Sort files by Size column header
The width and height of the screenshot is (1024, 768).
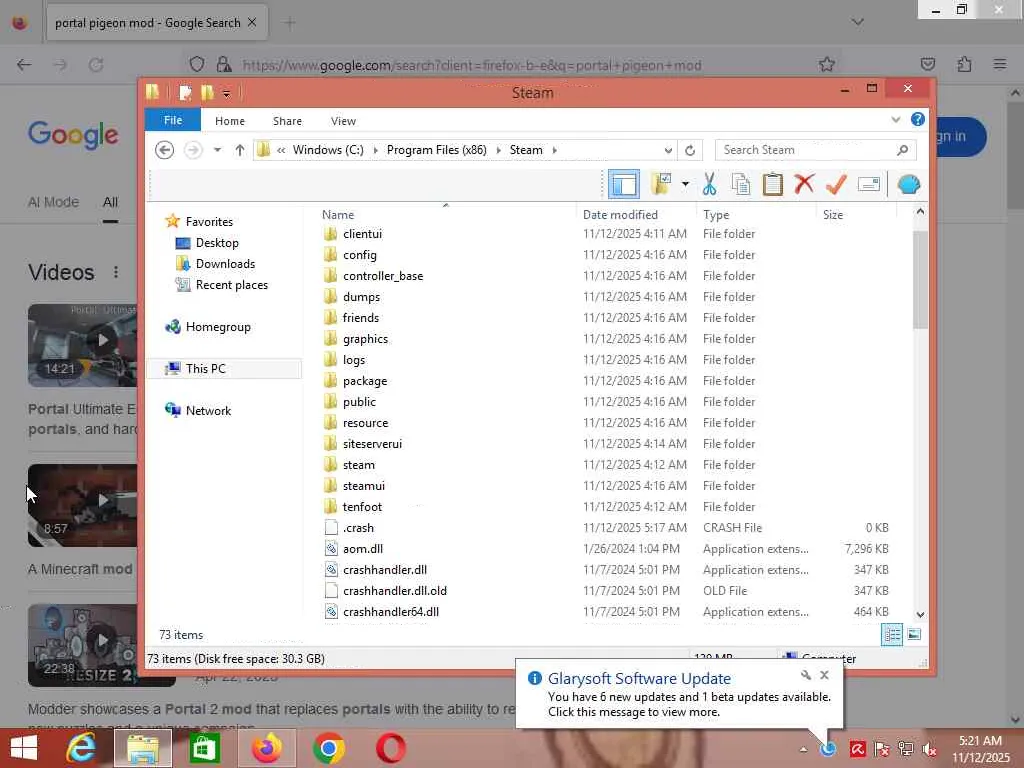point(833,214)
